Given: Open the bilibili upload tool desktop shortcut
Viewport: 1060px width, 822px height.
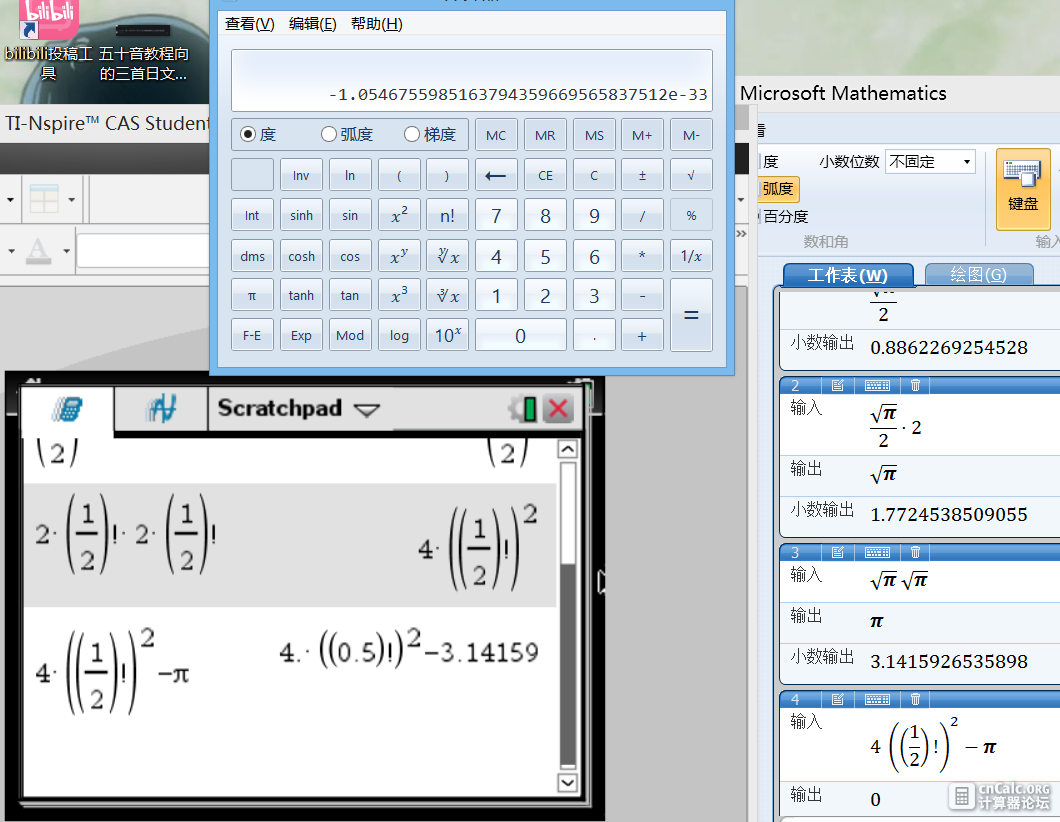Looking at the screenshot, I should point(48,41).
